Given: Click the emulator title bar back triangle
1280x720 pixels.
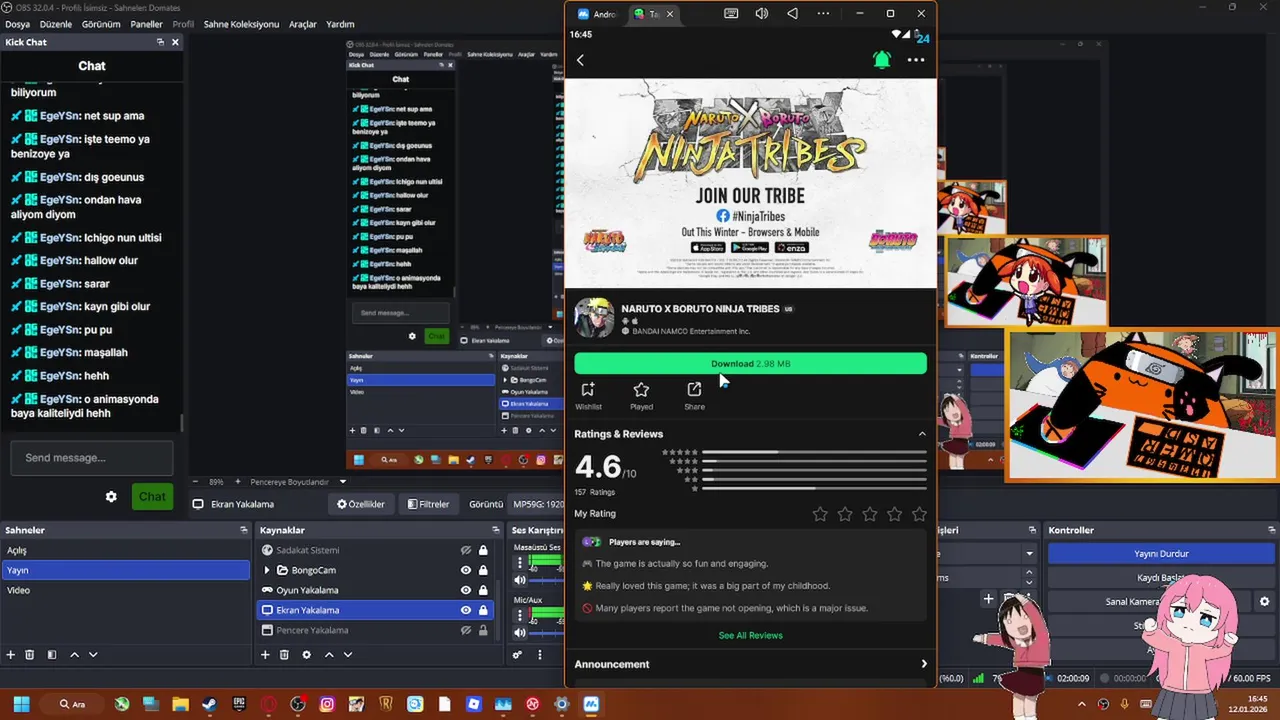Looking at the screenshot, I should pyautogui.click(x=792, y=14).
